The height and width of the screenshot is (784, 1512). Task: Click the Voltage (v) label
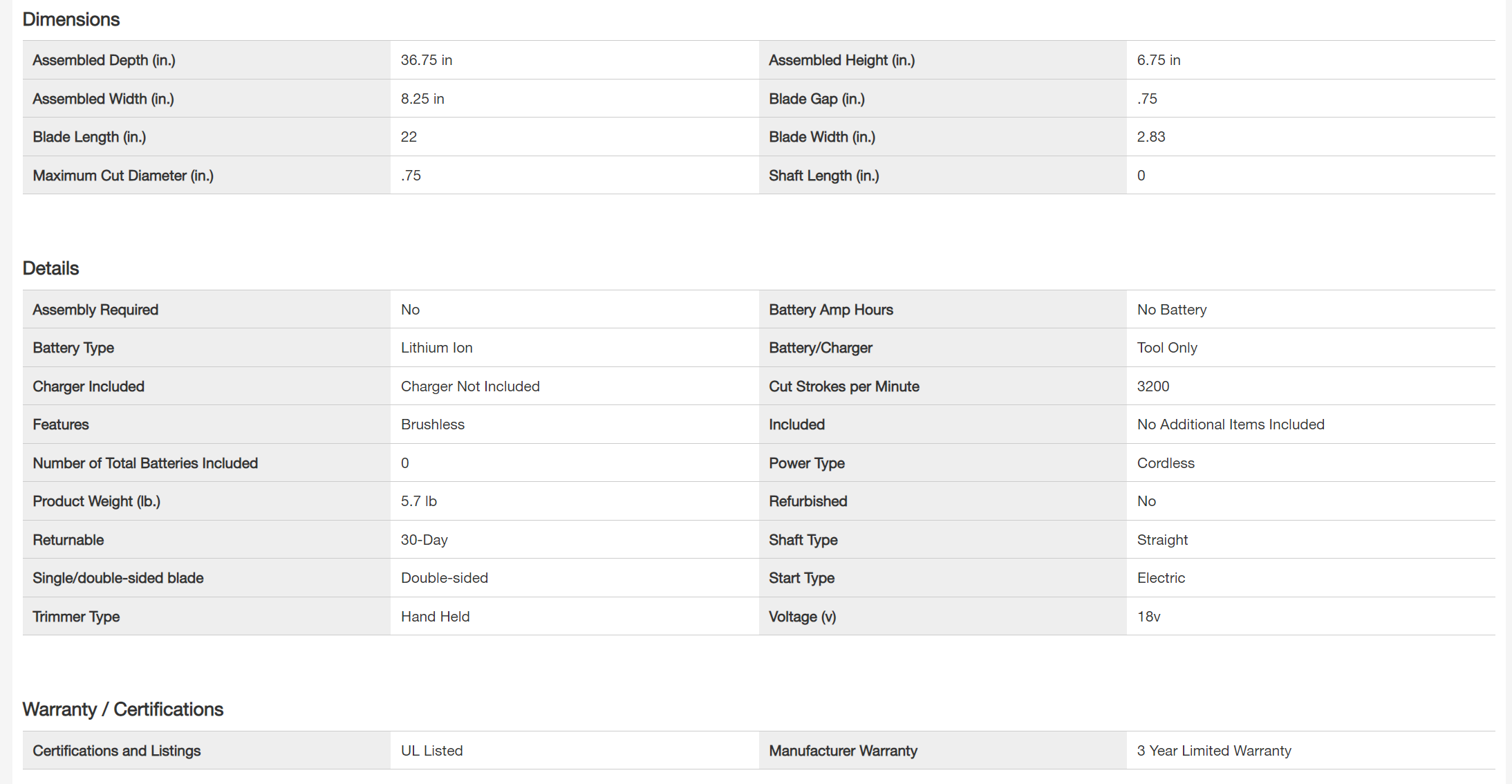click(x=803, y=617)
